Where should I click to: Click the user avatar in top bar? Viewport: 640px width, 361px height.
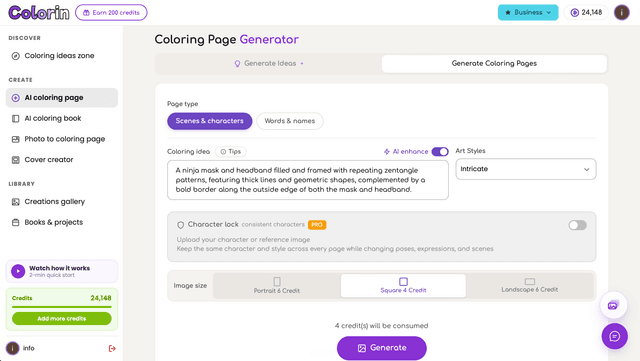622,12
